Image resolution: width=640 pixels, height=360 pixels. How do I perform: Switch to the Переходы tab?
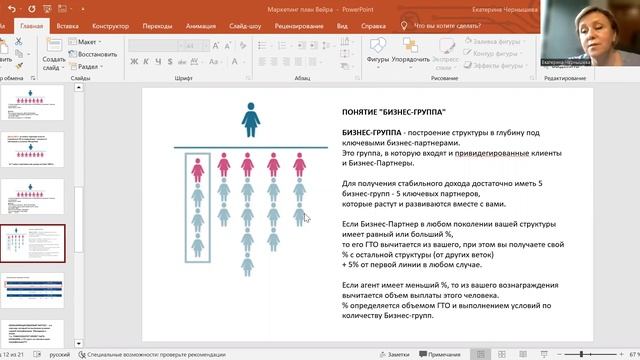[157, 26]
